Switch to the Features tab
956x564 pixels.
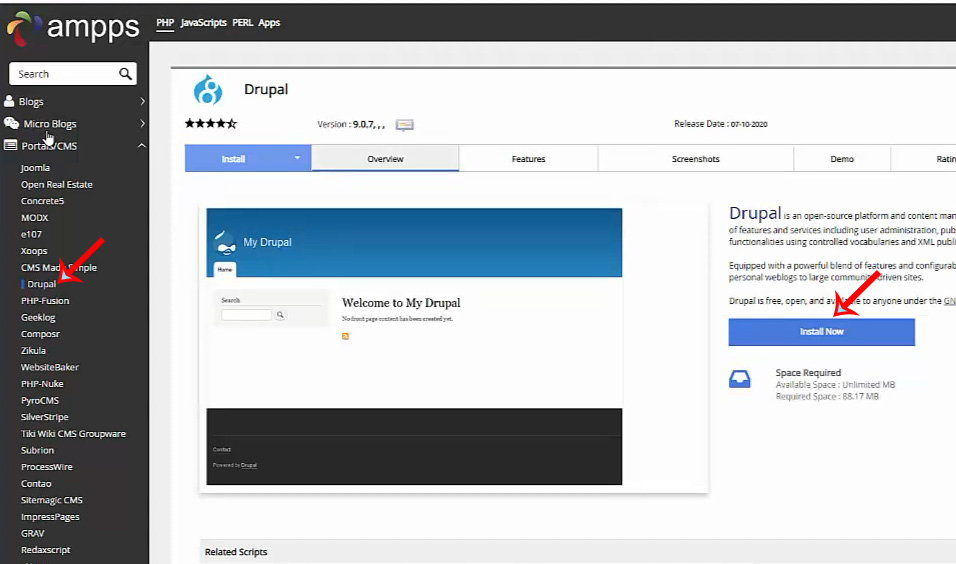click(528, 159)
